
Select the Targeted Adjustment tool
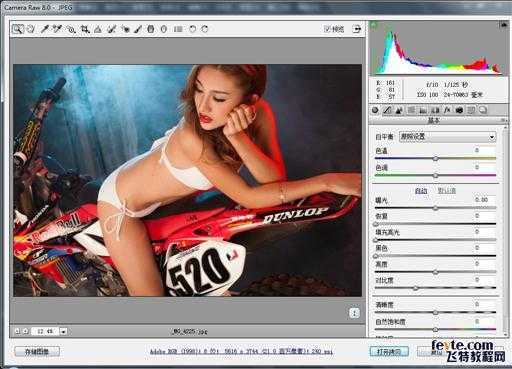click(71, 29)
